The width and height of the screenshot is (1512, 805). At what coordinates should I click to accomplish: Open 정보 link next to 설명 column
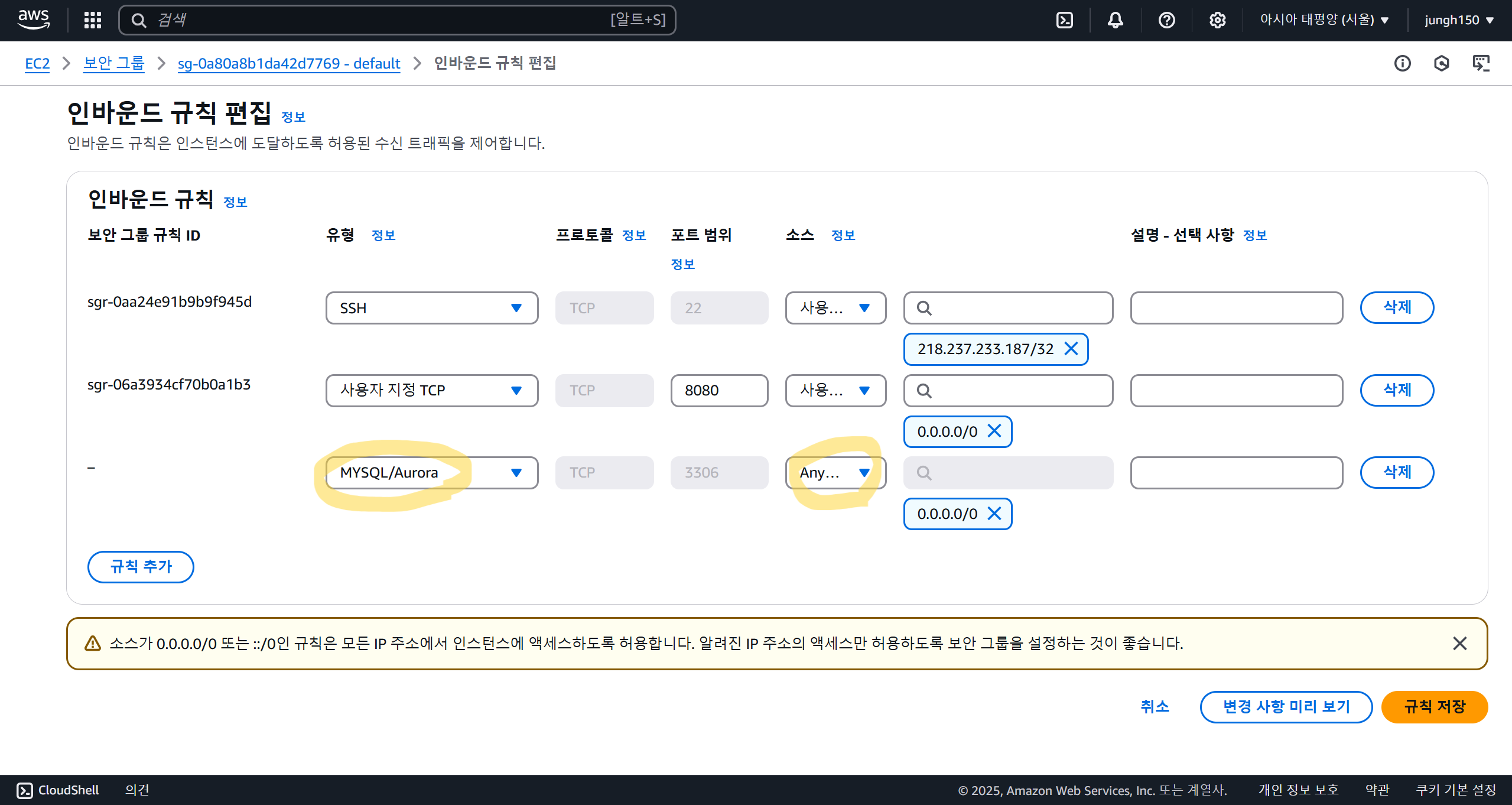coord(1255,235)
